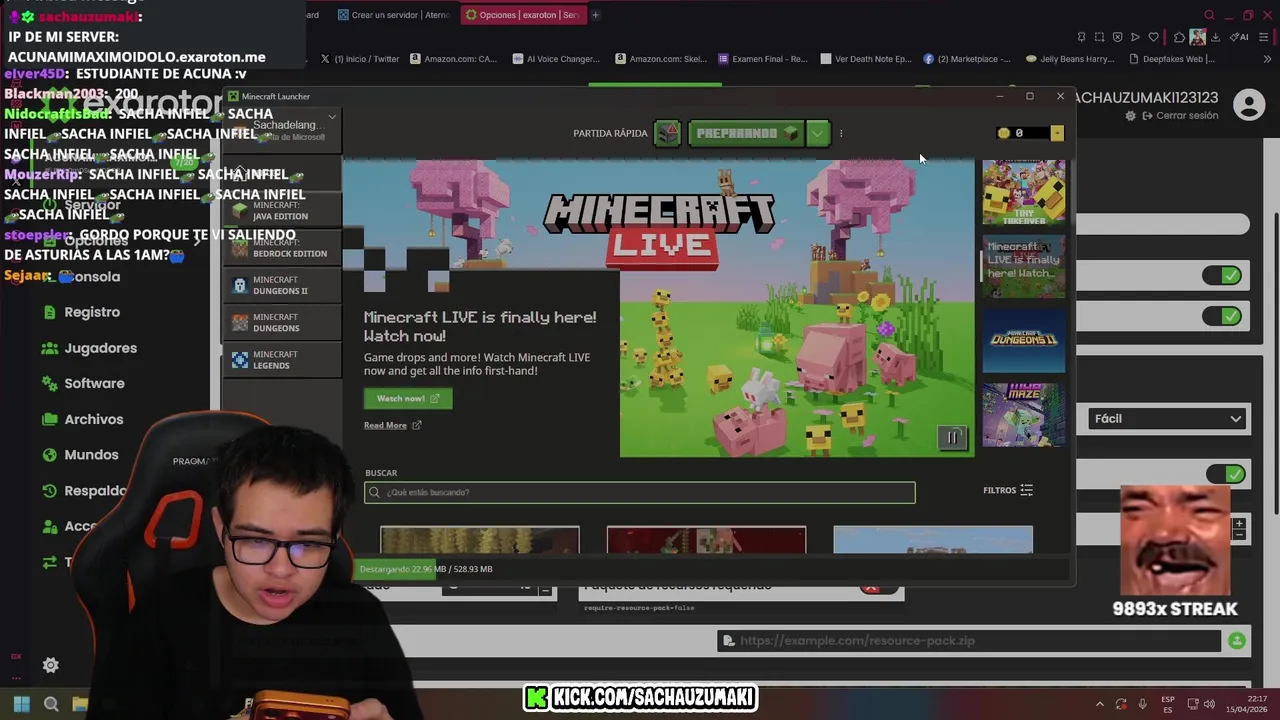Open File Explorer from taskbar
The image size is (1280, 720).
(80, 704)
